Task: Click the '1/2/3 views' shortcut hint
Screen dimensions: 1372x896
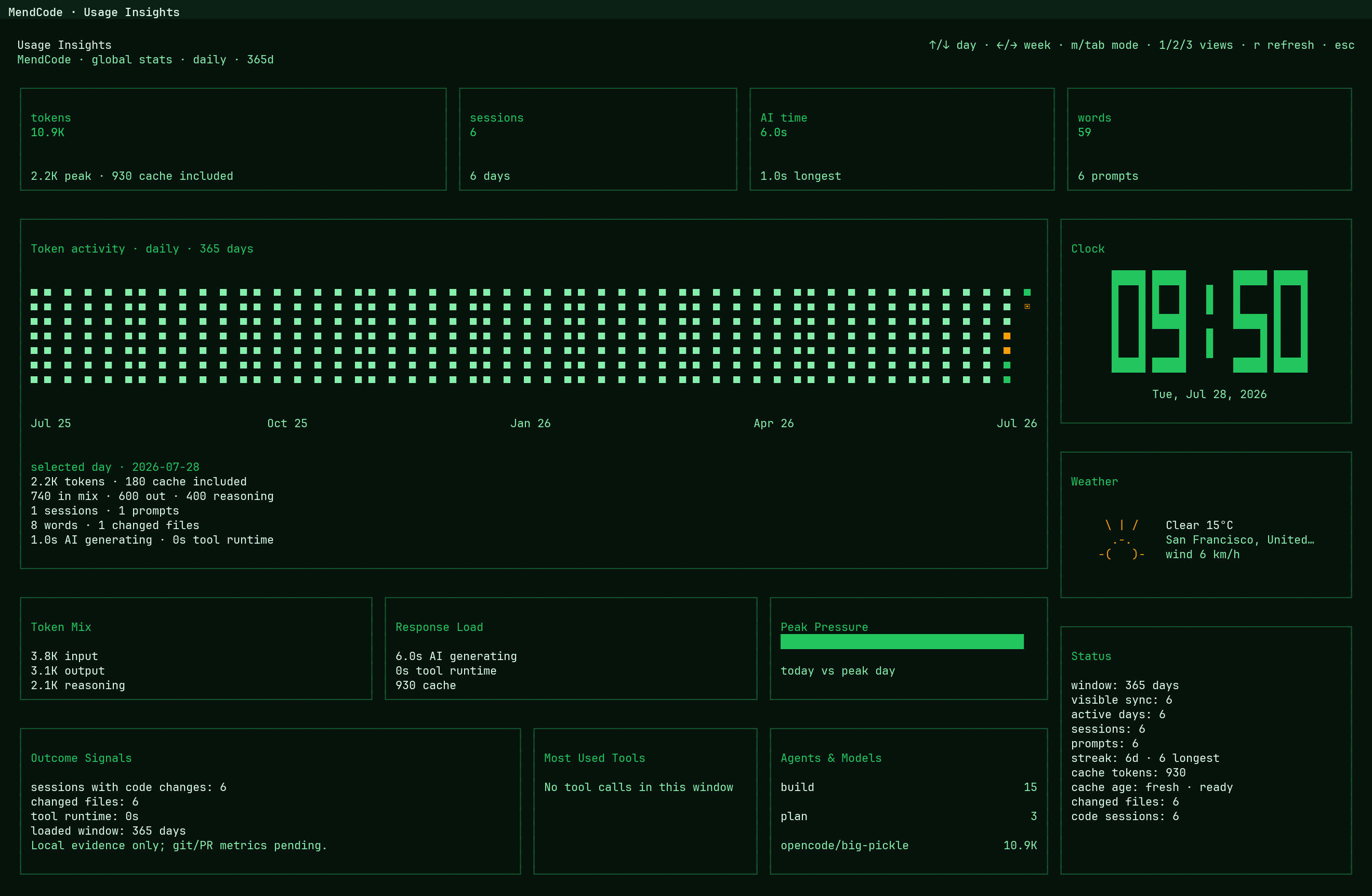Action: tap(1196, 45)
